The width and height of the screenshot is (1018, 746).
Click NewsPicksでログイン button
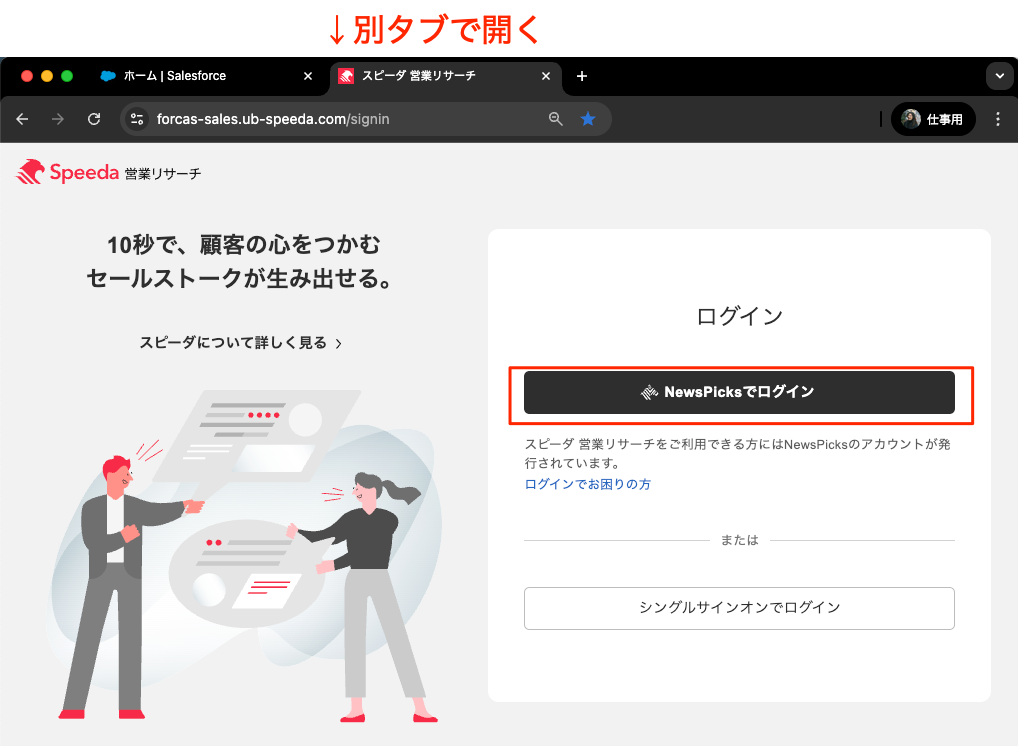pyautogui.click(x=739, y=392)
